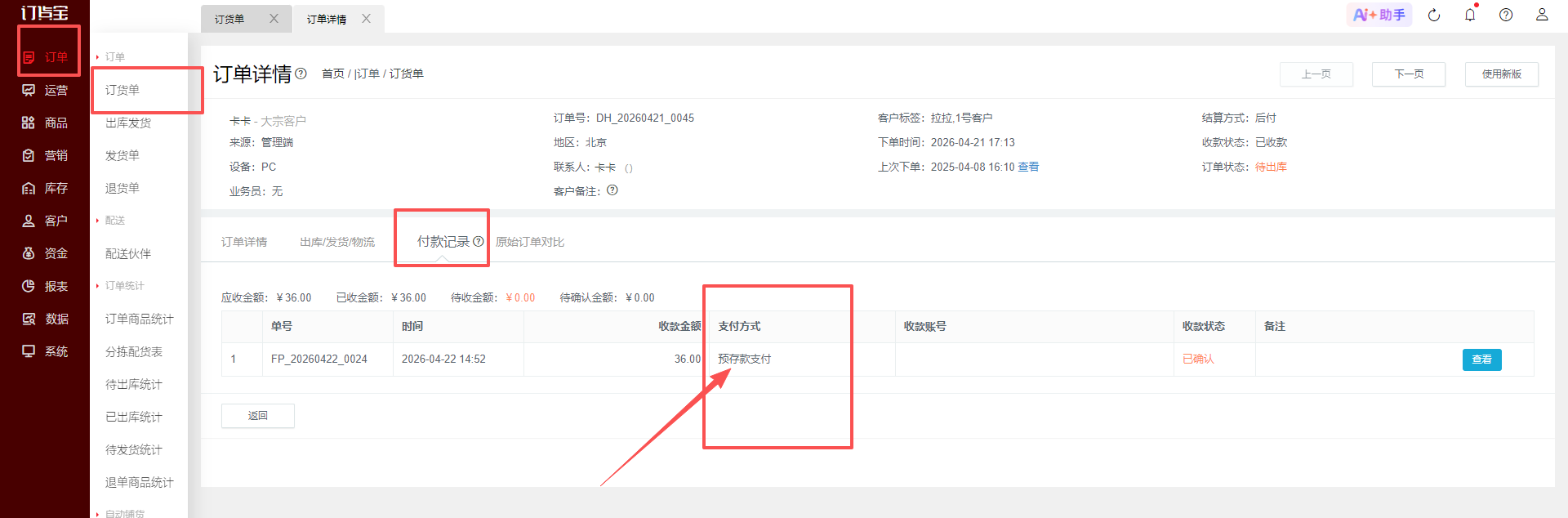Open the 系统 monitor icon
Viewport: 1568px width, 518px height.
(29, 351)
